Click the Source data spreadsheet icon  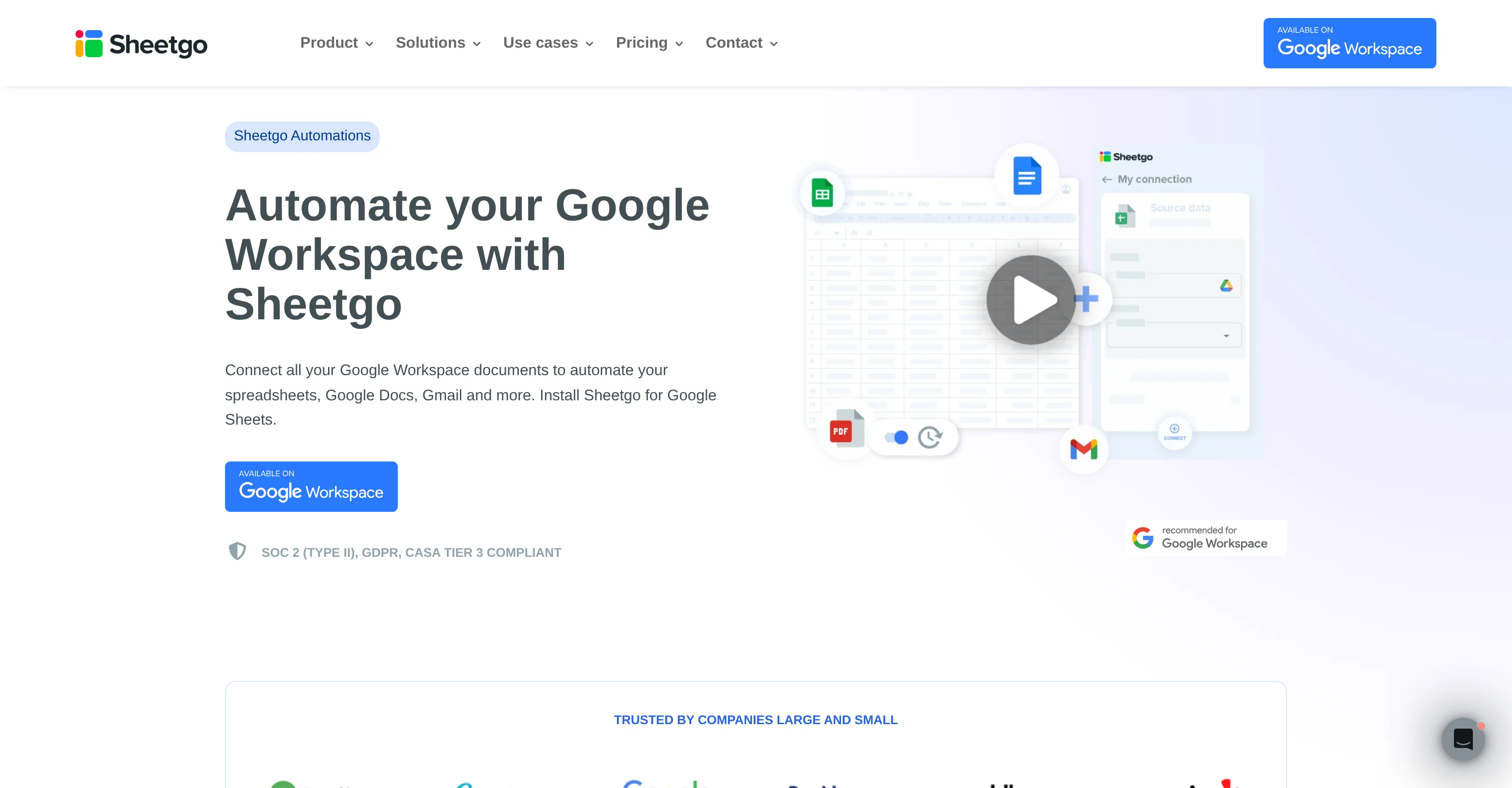click(1125, 216)
